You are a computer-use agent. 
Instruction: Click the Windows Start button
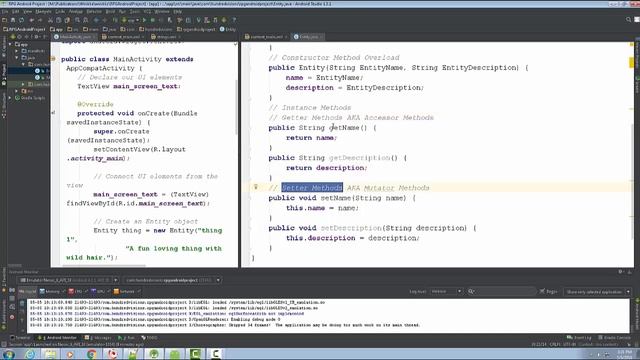(9, 354)
